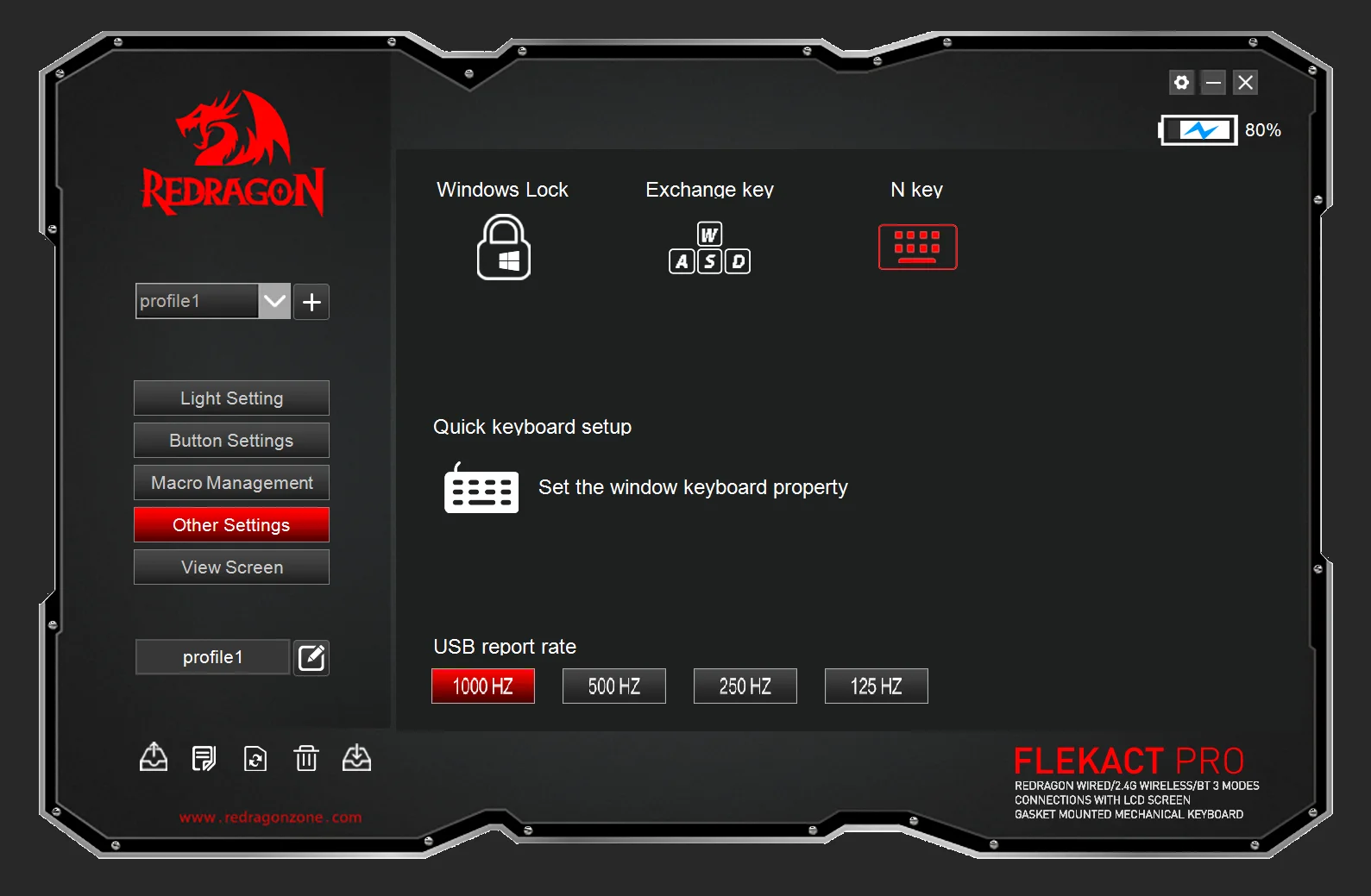Open the Macro Management tab

coord(231,483)
